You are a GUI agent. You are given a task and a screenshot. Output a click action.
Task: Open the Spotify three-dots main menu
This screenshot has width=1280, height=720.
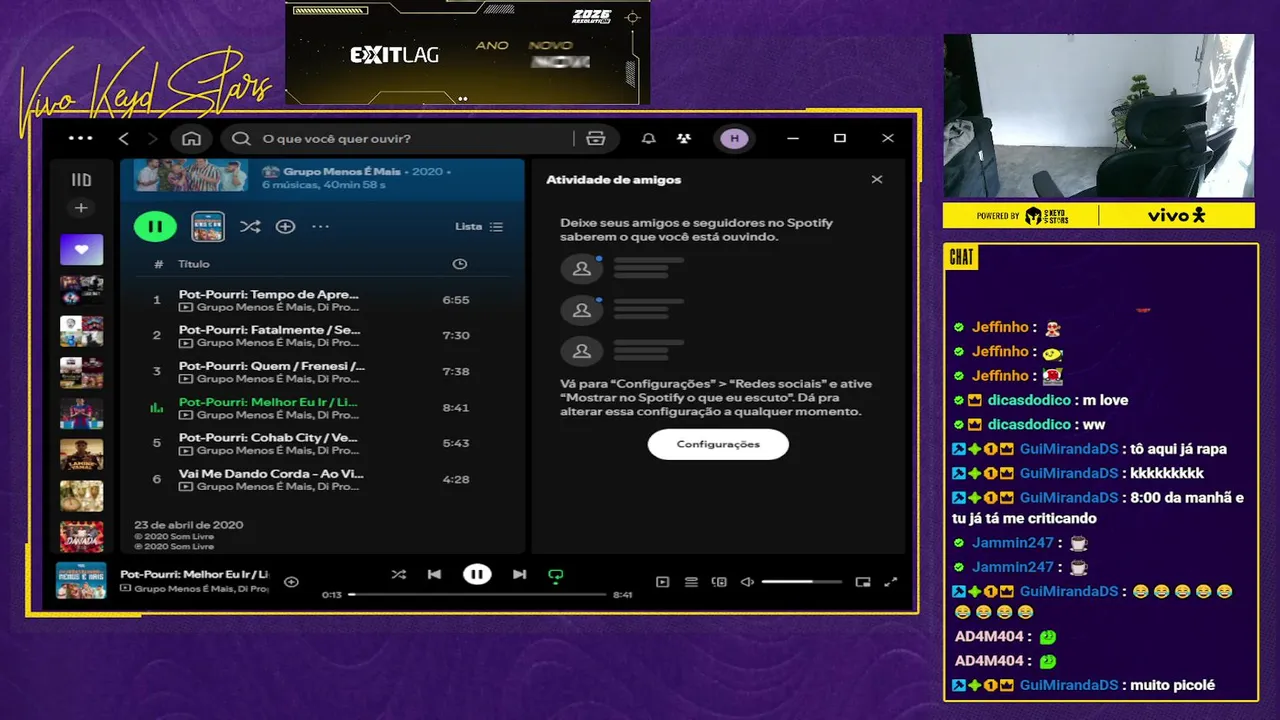point(80,138)
